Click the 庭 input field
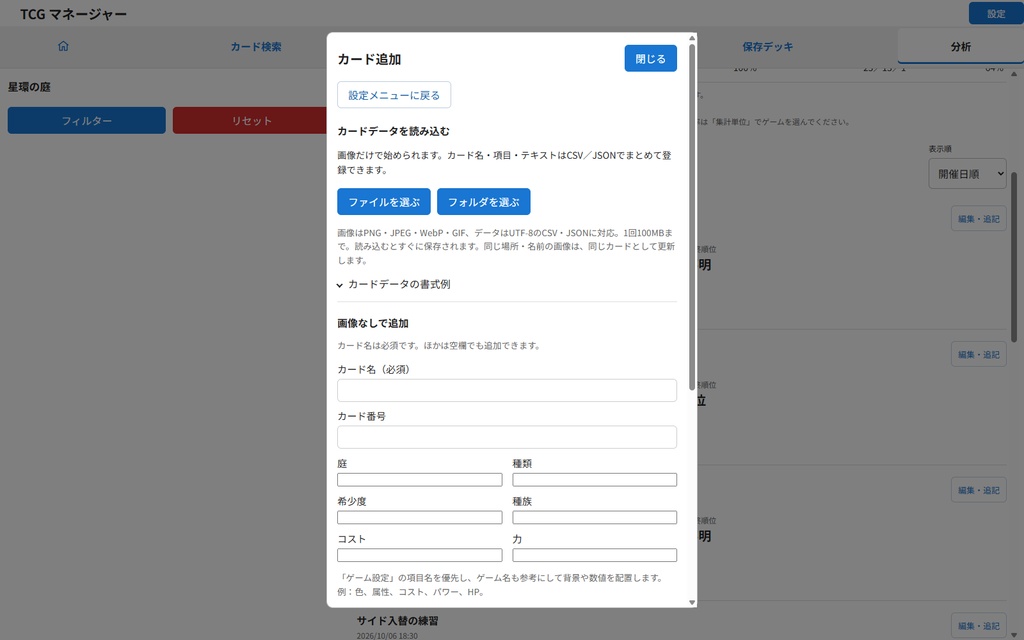The height and width of the screenshot is (640, 1024). pos(419,480)
